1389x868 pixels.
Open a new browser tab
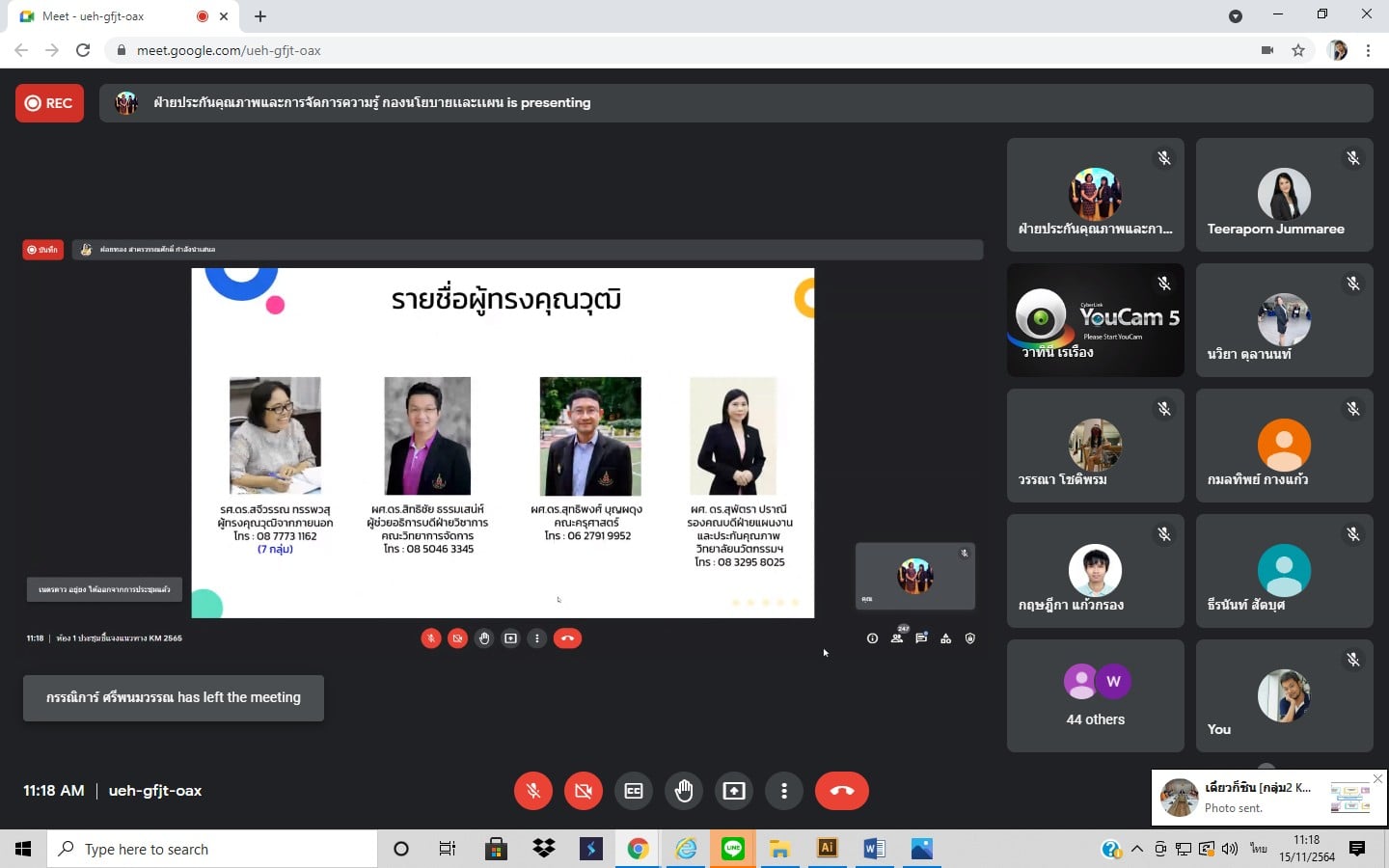click(x=260, y=16)
